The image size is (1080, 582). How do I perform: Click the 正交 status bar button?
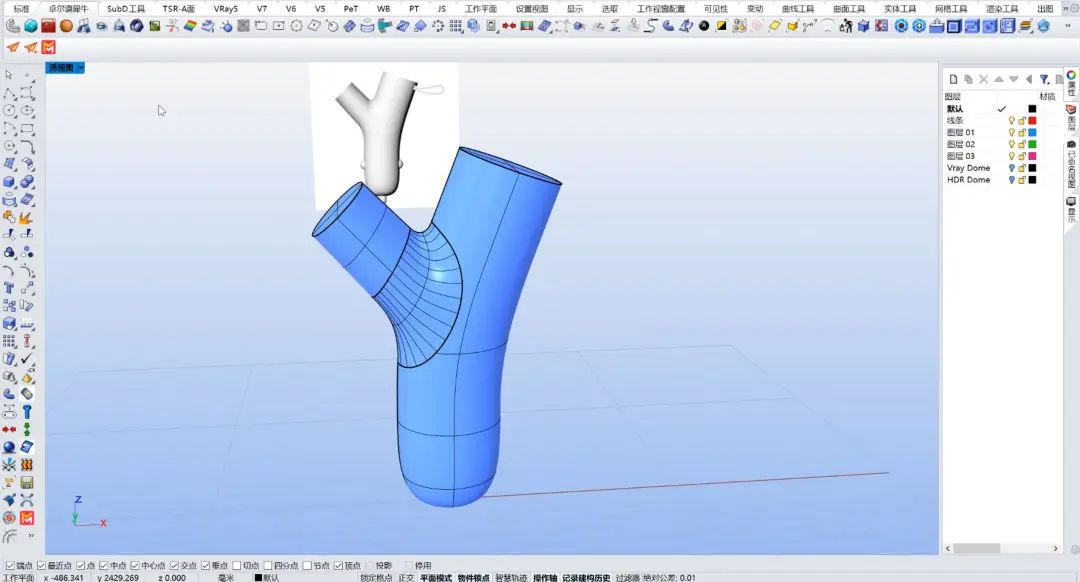pos(406,577)
